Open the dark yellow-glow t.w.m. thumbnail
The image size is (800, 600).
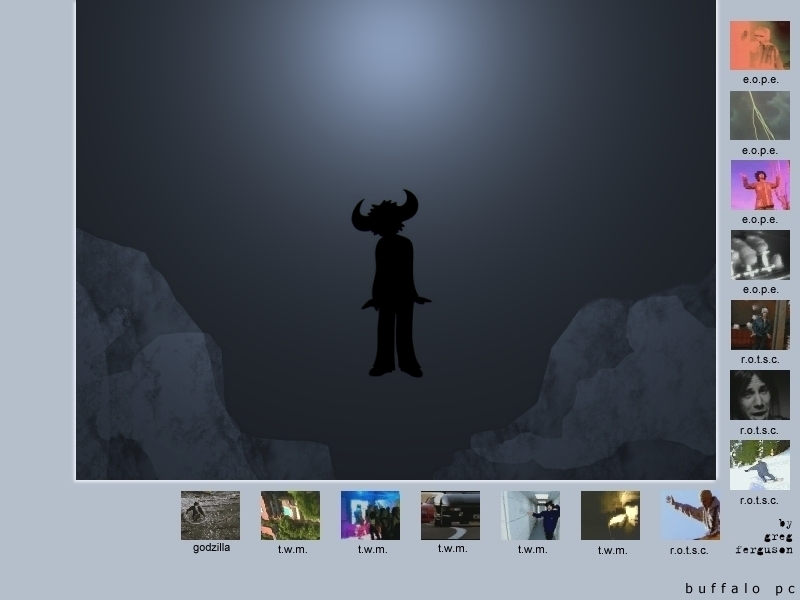click(610, 515)
